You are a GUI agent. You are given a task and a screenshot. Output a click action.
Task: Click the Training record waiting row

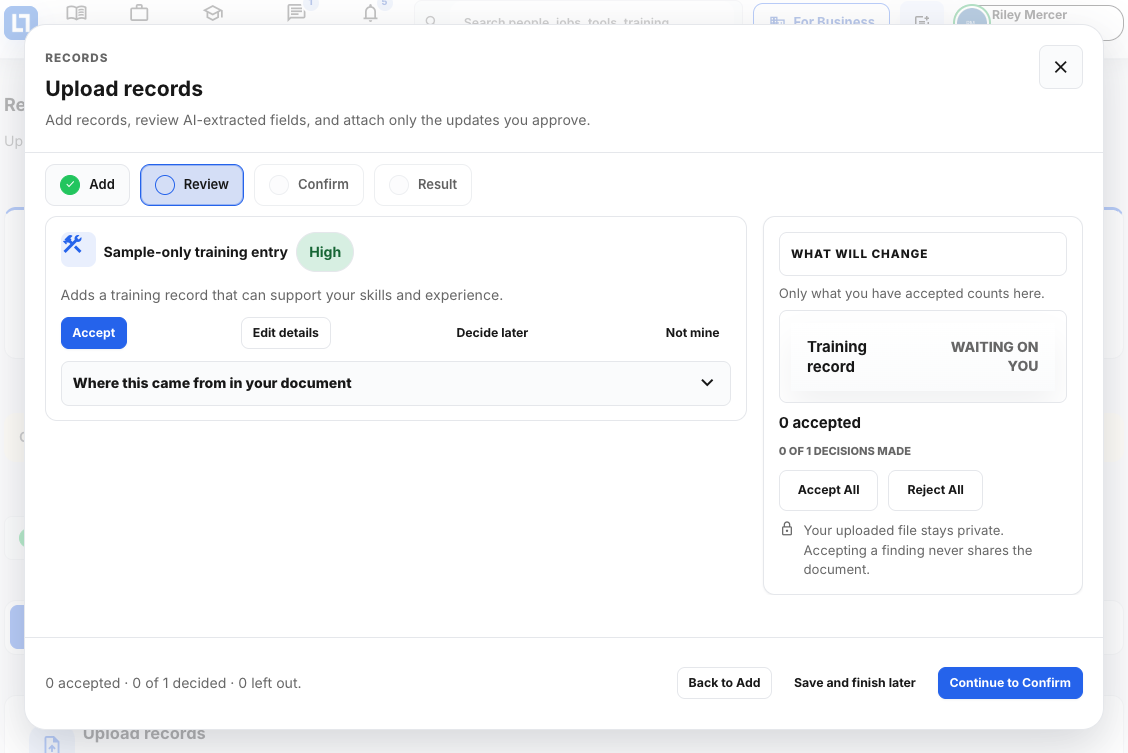click(x=922, y=357)
